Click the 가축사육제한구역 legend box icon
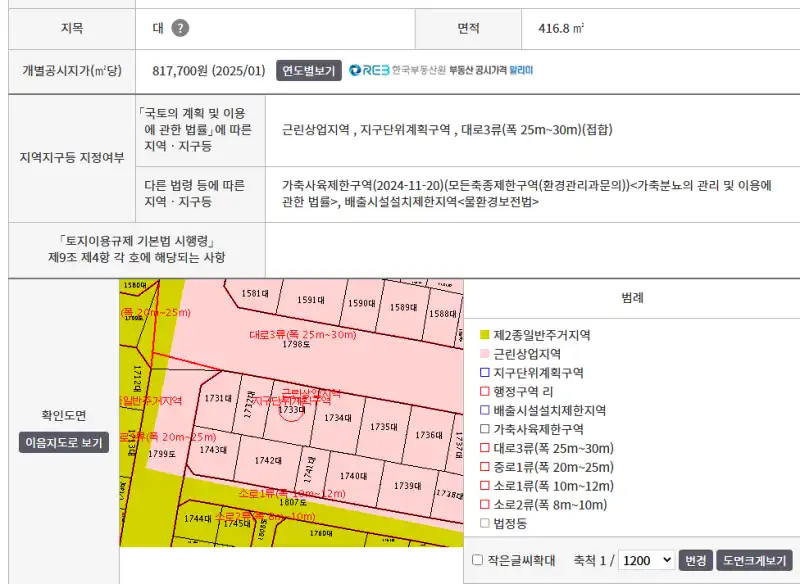 tap(485, 429)
